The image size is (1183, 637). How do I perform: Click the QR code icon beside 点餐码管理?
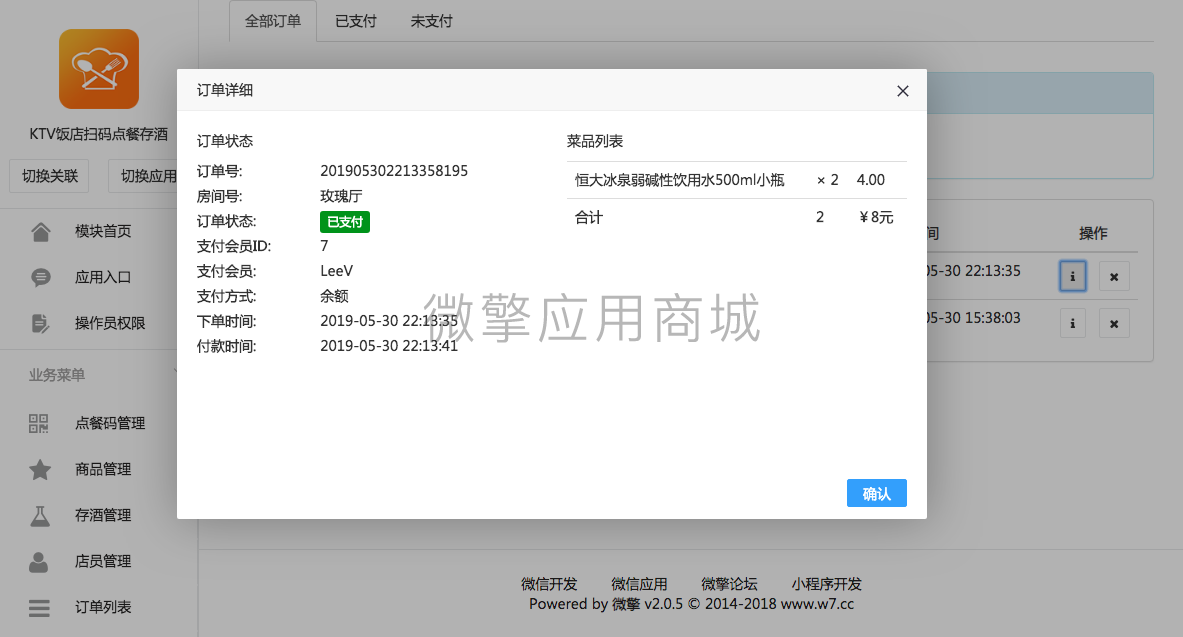38,423
